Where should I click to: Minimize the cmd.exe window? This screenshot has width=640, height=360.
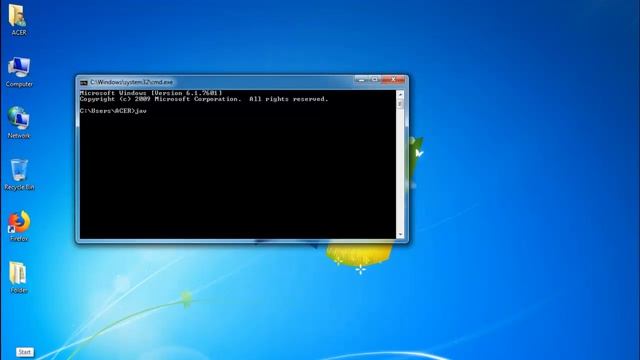(362, 80)
